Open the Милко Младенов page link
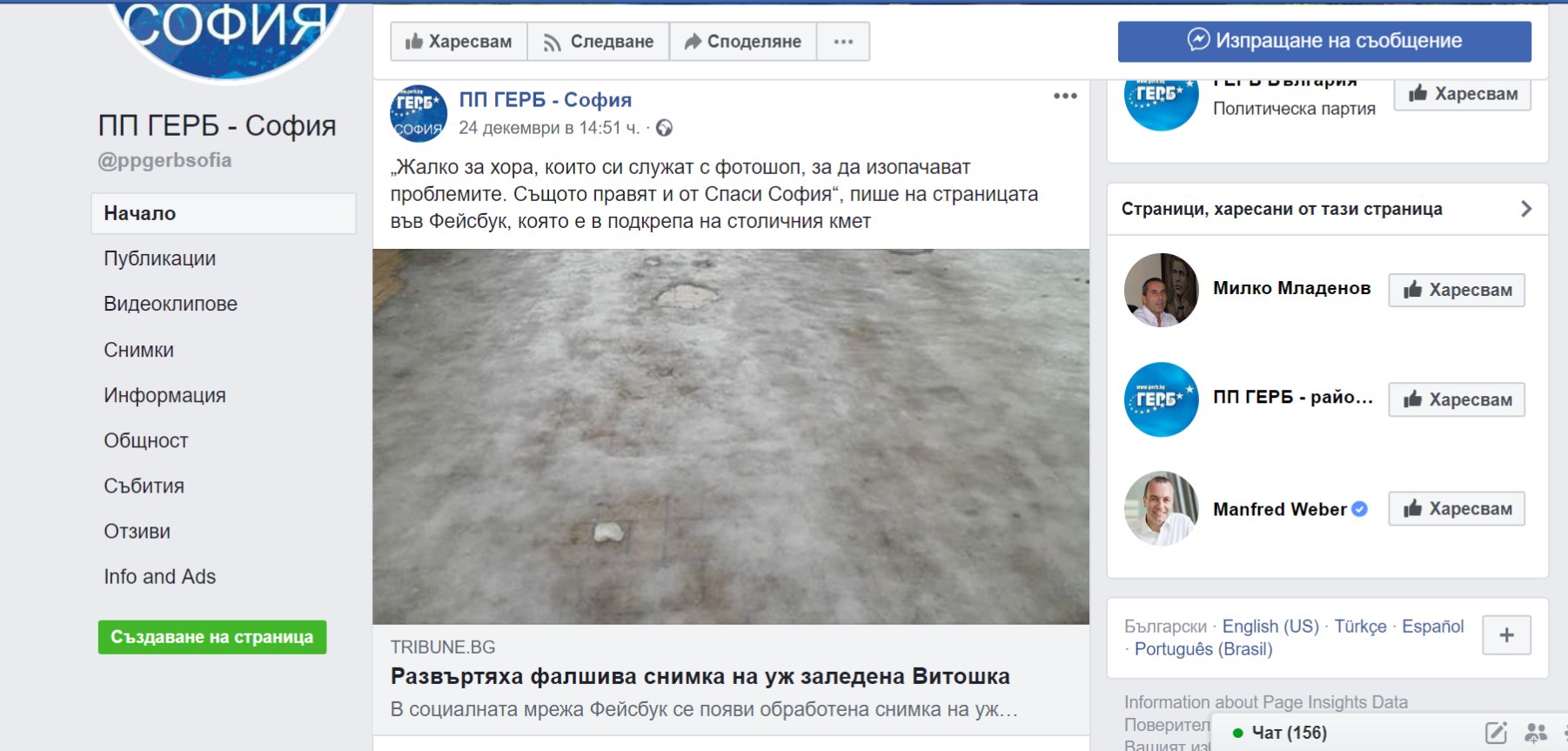This screenshot has height=751, width=1568. click(1292, 288)
